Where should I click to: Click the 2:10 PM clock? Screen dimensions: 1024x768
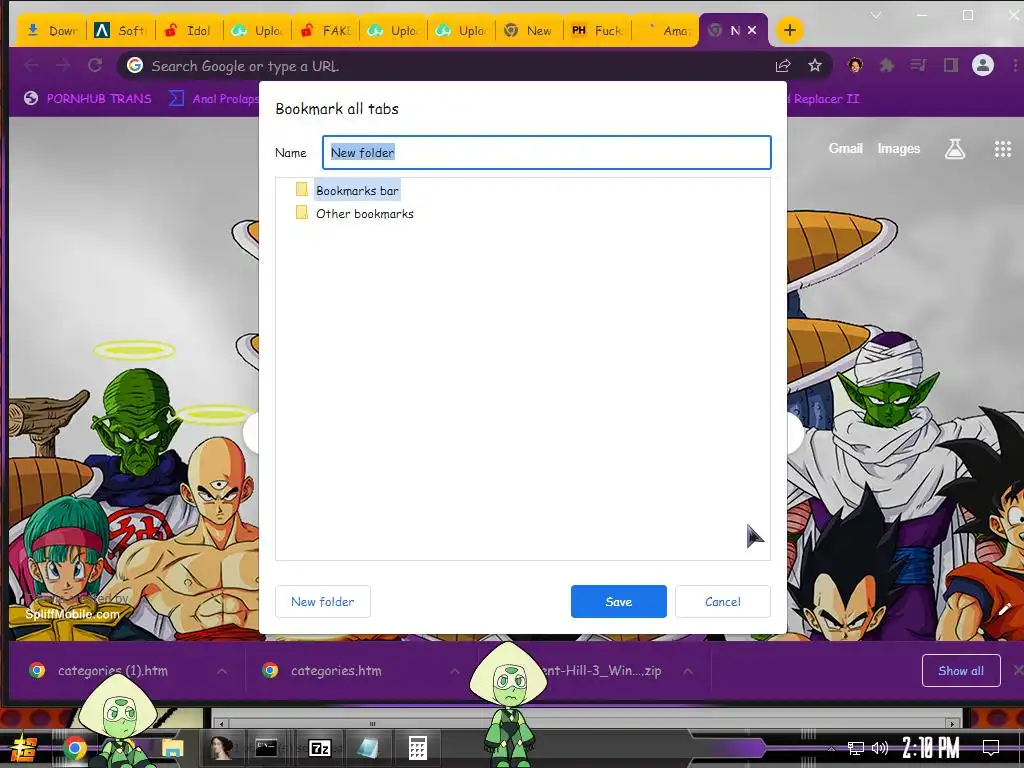[931, 747]
